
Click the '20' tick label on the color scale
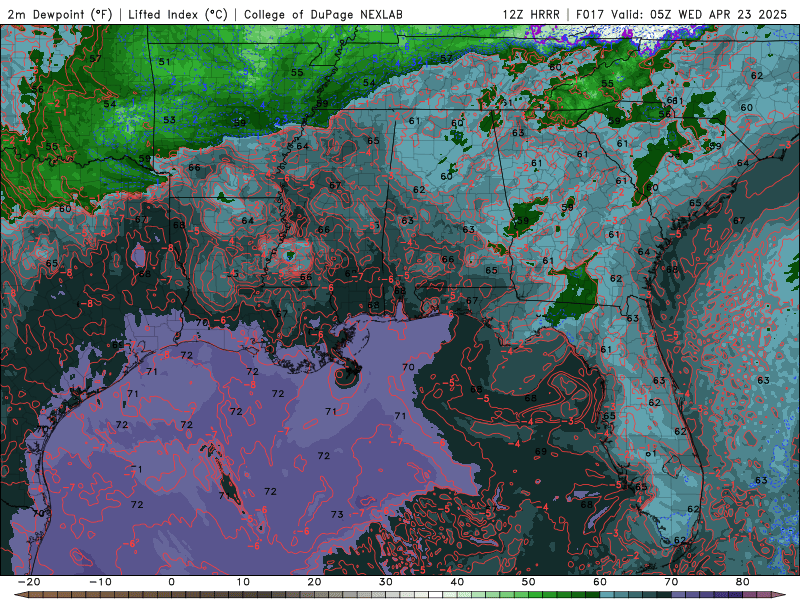pos(314,582)
